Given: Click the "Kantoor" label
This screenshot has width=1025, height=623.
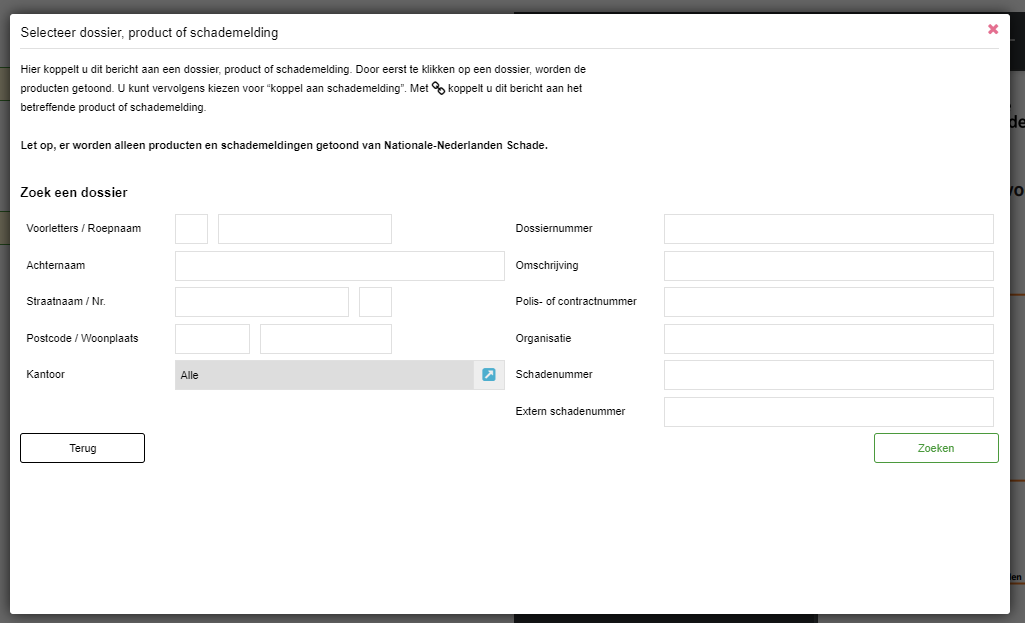Looking at the screenshot, I should 46,374.
